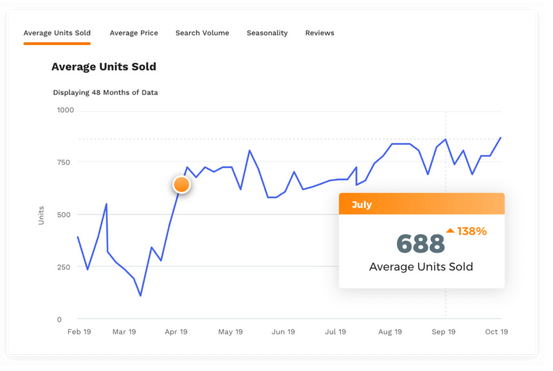Click the Aug 19 axis label

coord(390,332)
